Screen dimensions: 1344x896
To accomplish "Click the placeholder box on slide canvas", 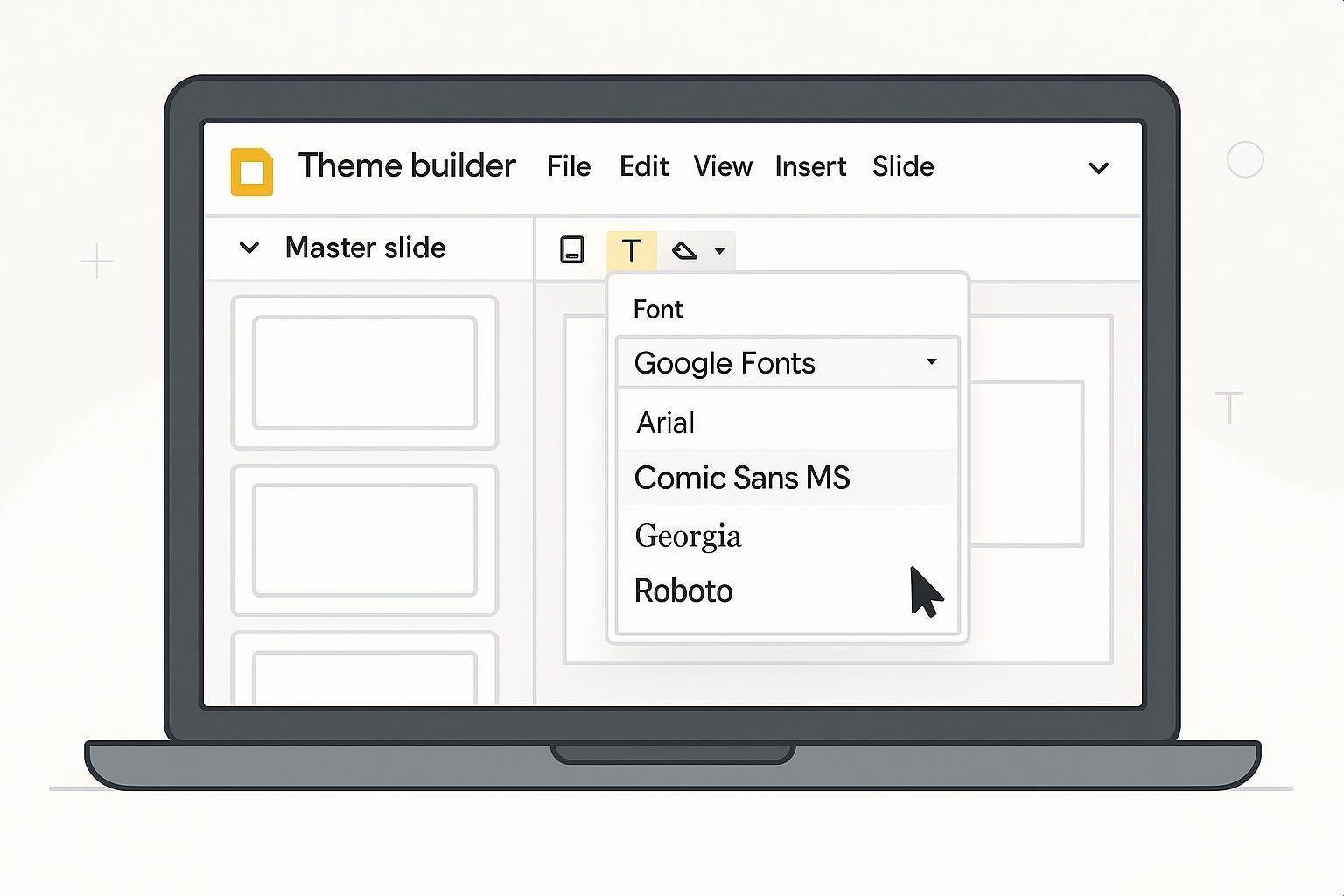I will 1028,464.
